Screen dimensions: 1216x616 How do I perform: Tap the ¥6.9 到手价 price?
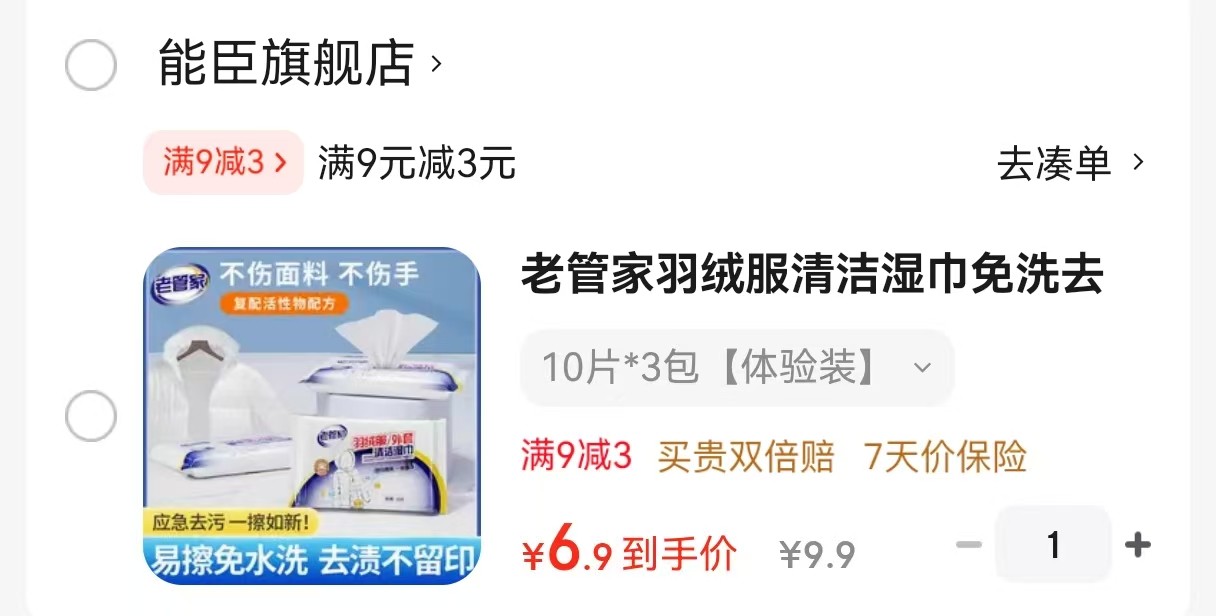point(629,551)
